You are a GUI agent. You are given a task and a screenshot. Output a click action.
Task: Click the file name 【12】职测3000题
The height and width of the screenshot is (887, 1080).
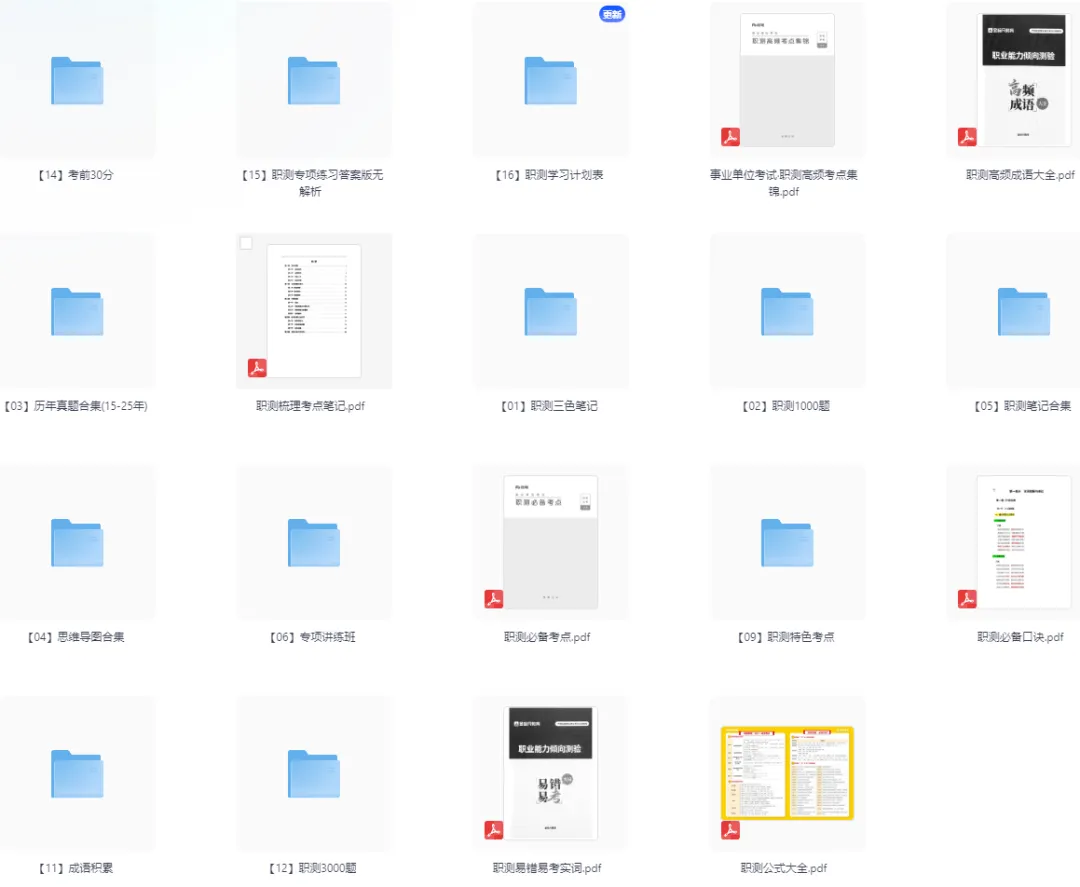pos(312,868)
